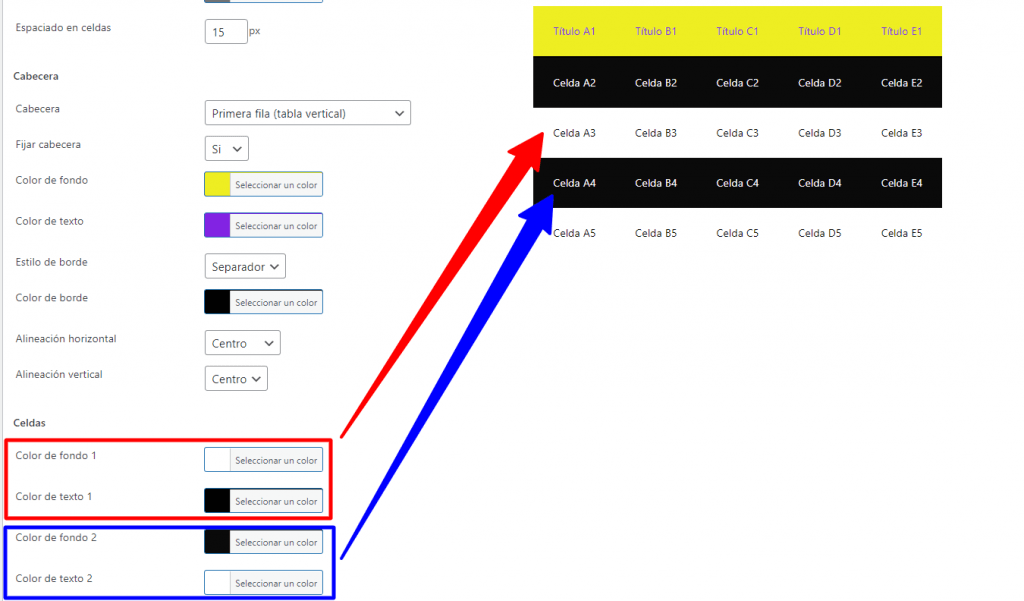1024x601 pixels.
Task: Open the Alineación vertical dropdown
Action: point(236,379)
